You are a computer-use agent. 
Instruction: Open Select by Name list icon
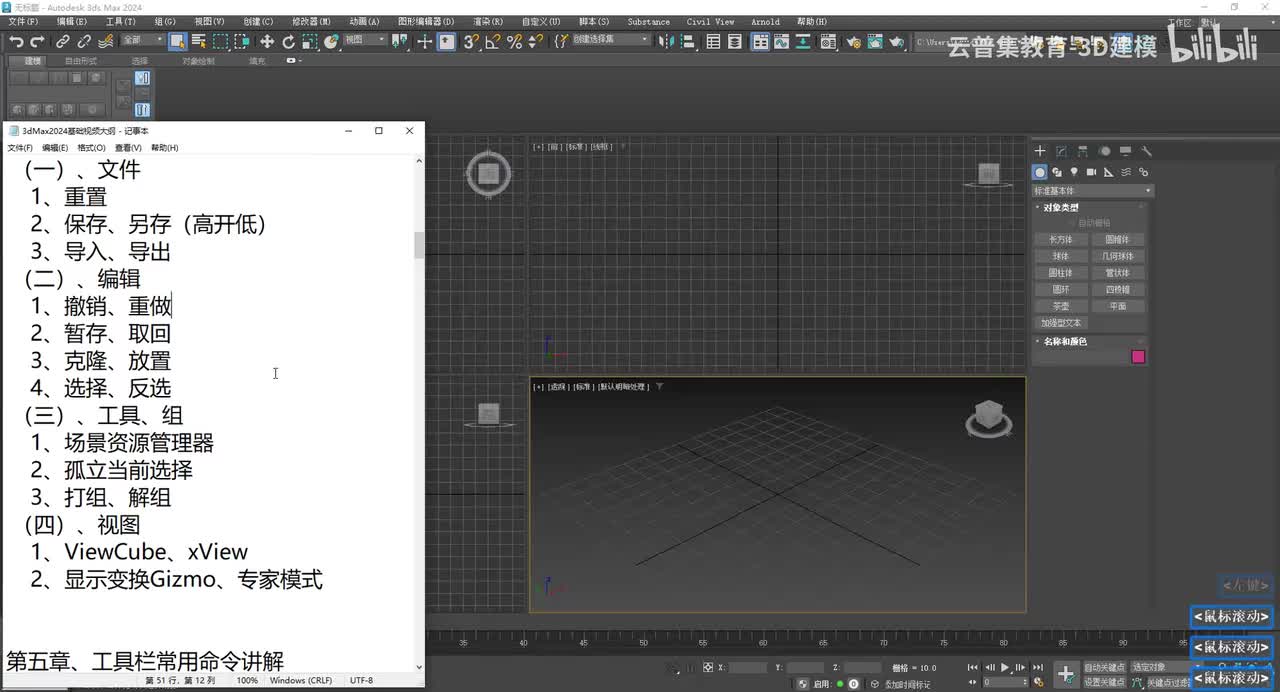[198, 41]
